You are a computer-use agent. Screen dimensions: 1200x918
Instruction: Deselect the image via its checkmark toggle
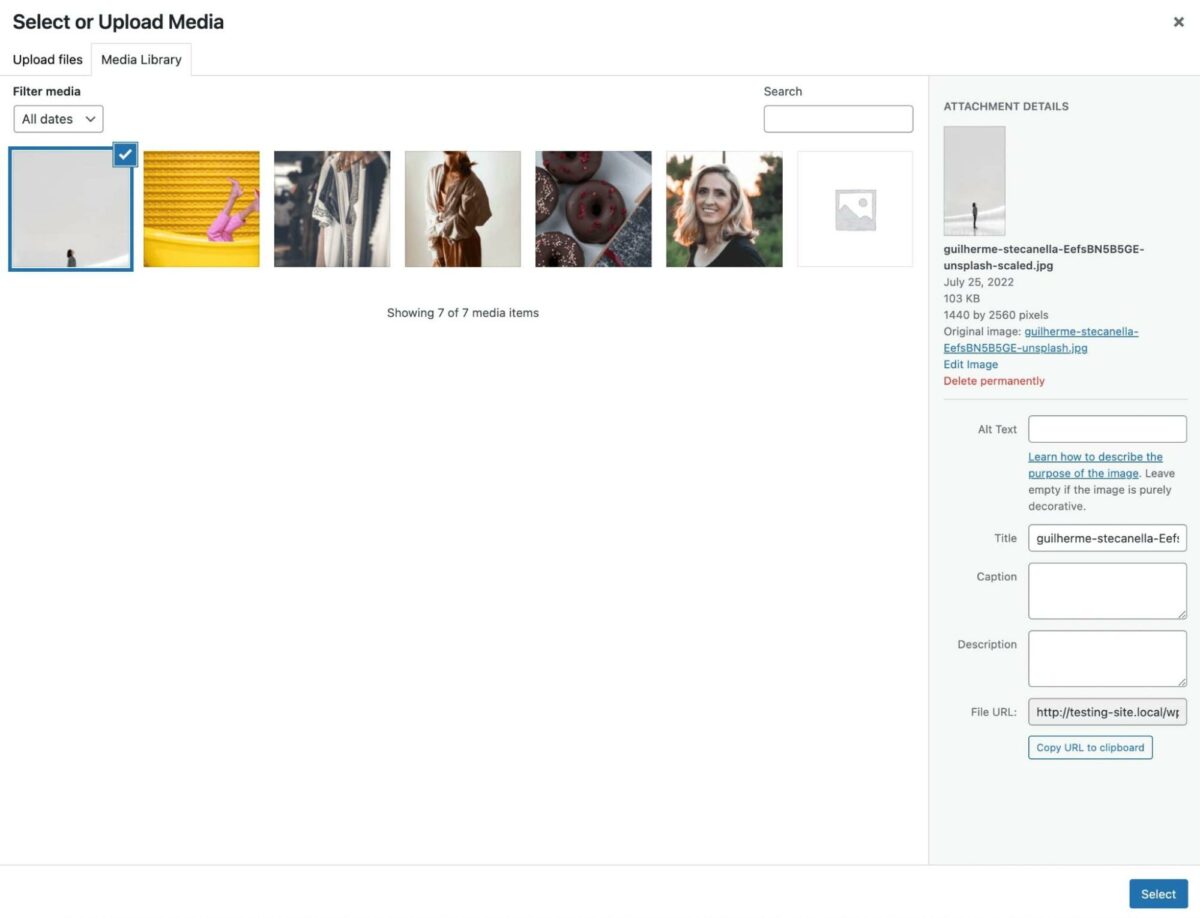pos(125,155)
